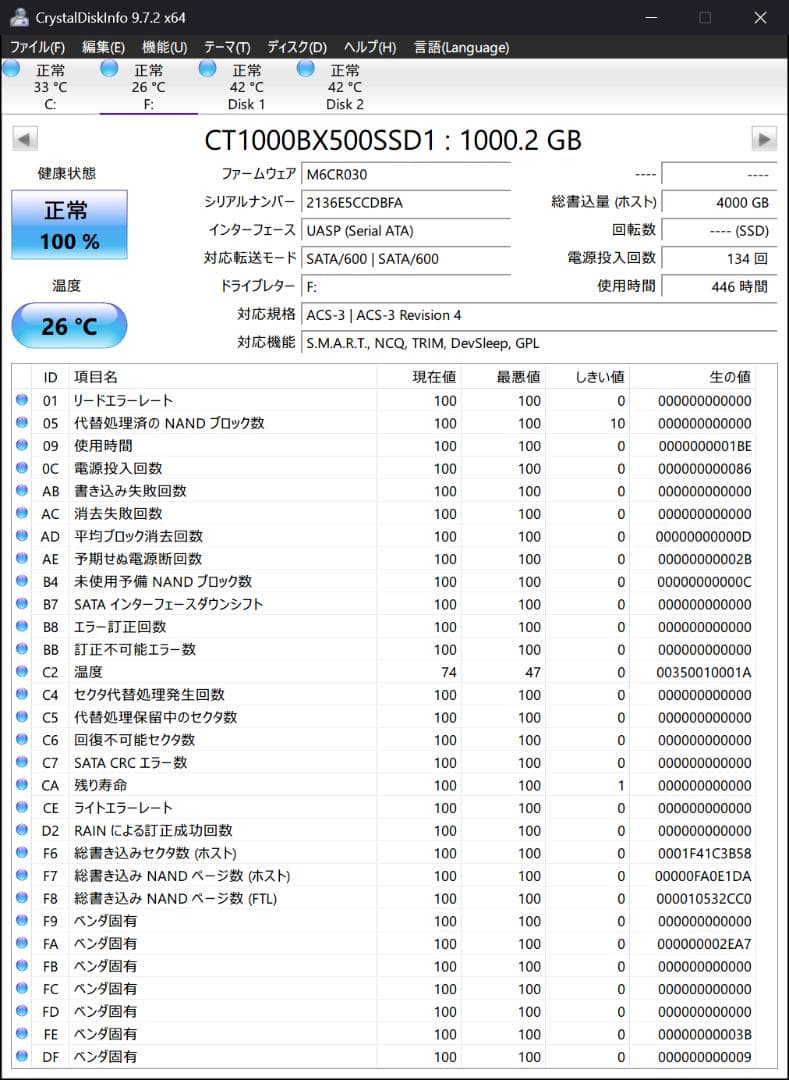This screenshot has height=1080, width=789.
Task: Select the DF ベンダ固有 row
Action: pyautogui.click(x=384, y=1057)
